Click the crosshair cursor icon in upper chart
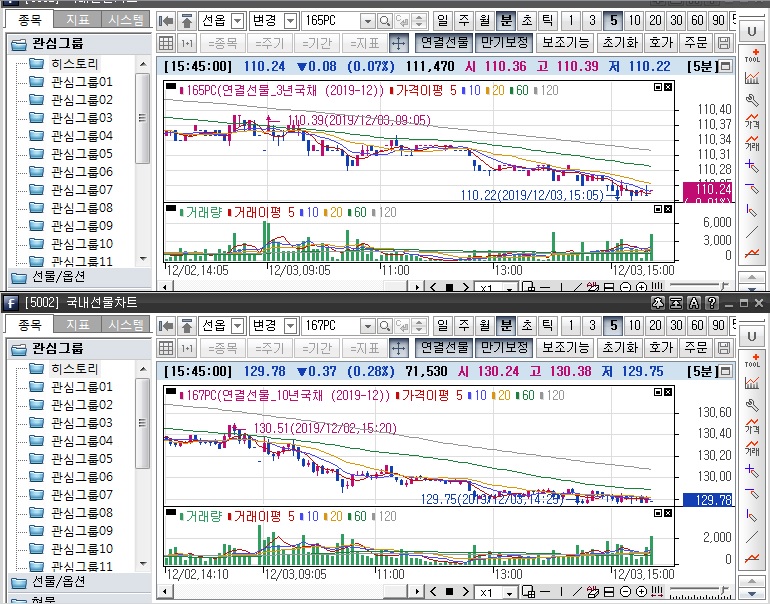The width and height of the screenshot is (770, 604). 397,43
